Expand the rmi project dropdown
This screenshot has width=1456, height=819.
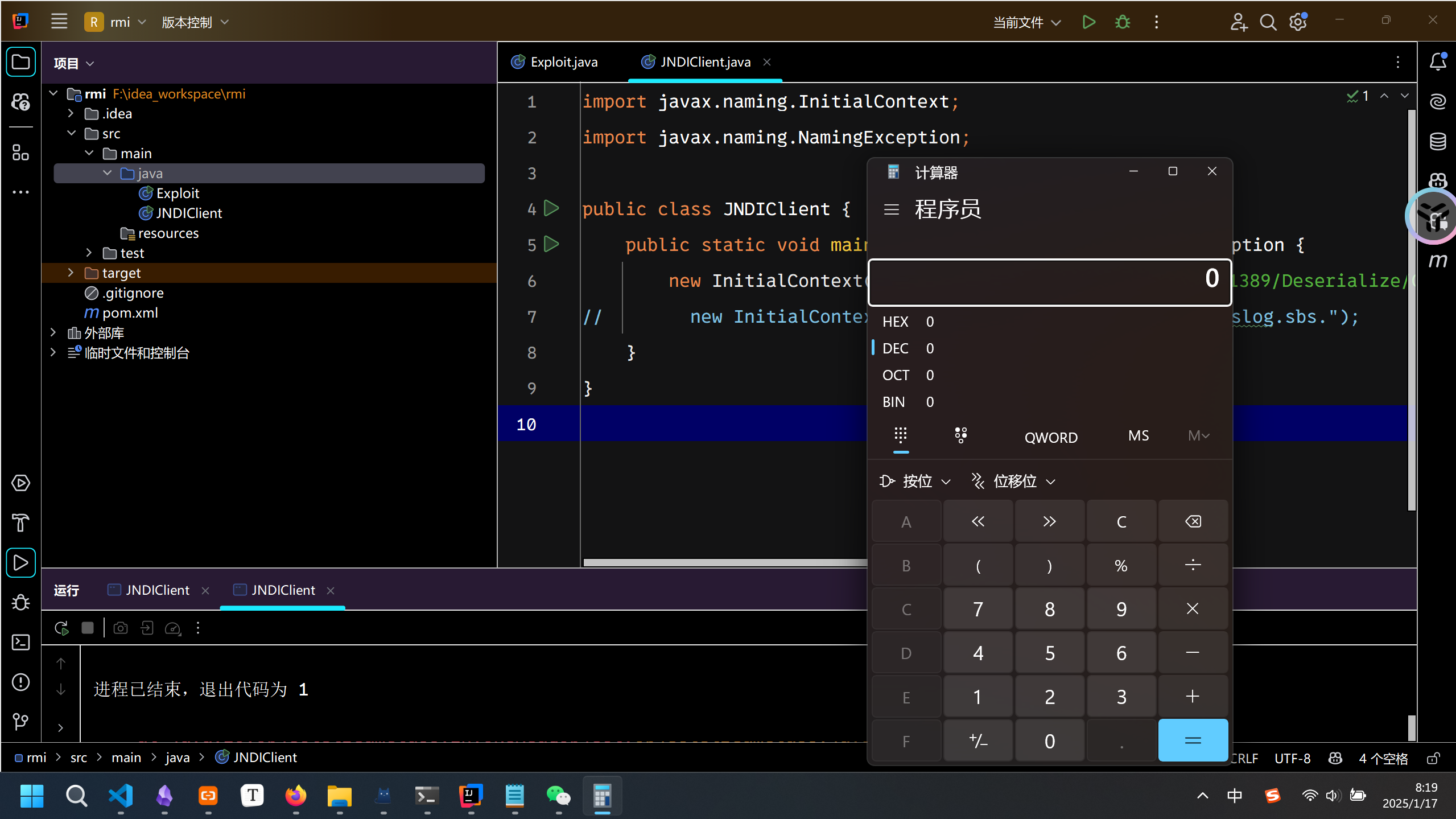116,22
